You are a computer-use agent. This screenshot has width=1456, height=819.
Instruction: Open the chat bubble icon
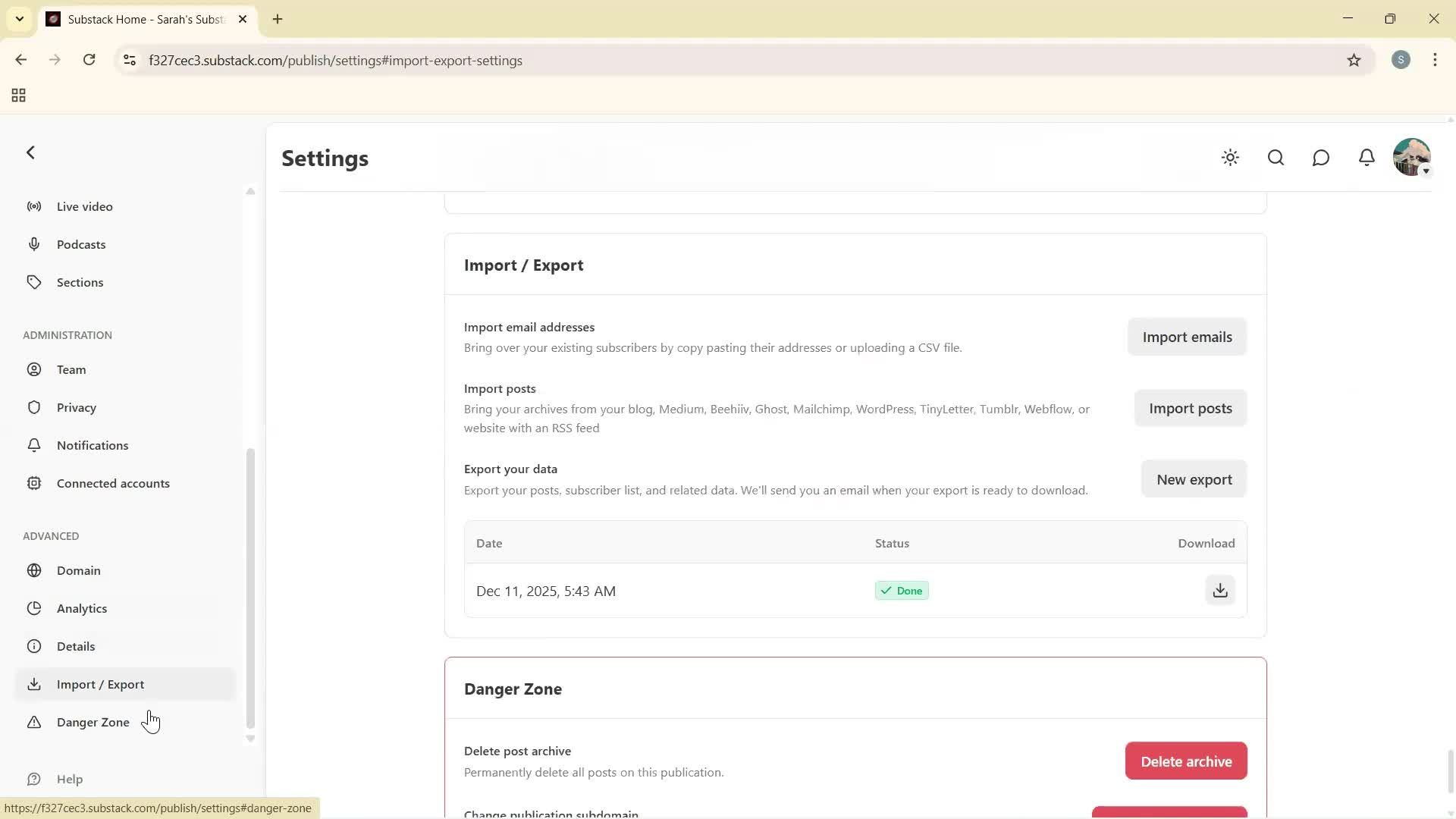tap(1320, 158)
